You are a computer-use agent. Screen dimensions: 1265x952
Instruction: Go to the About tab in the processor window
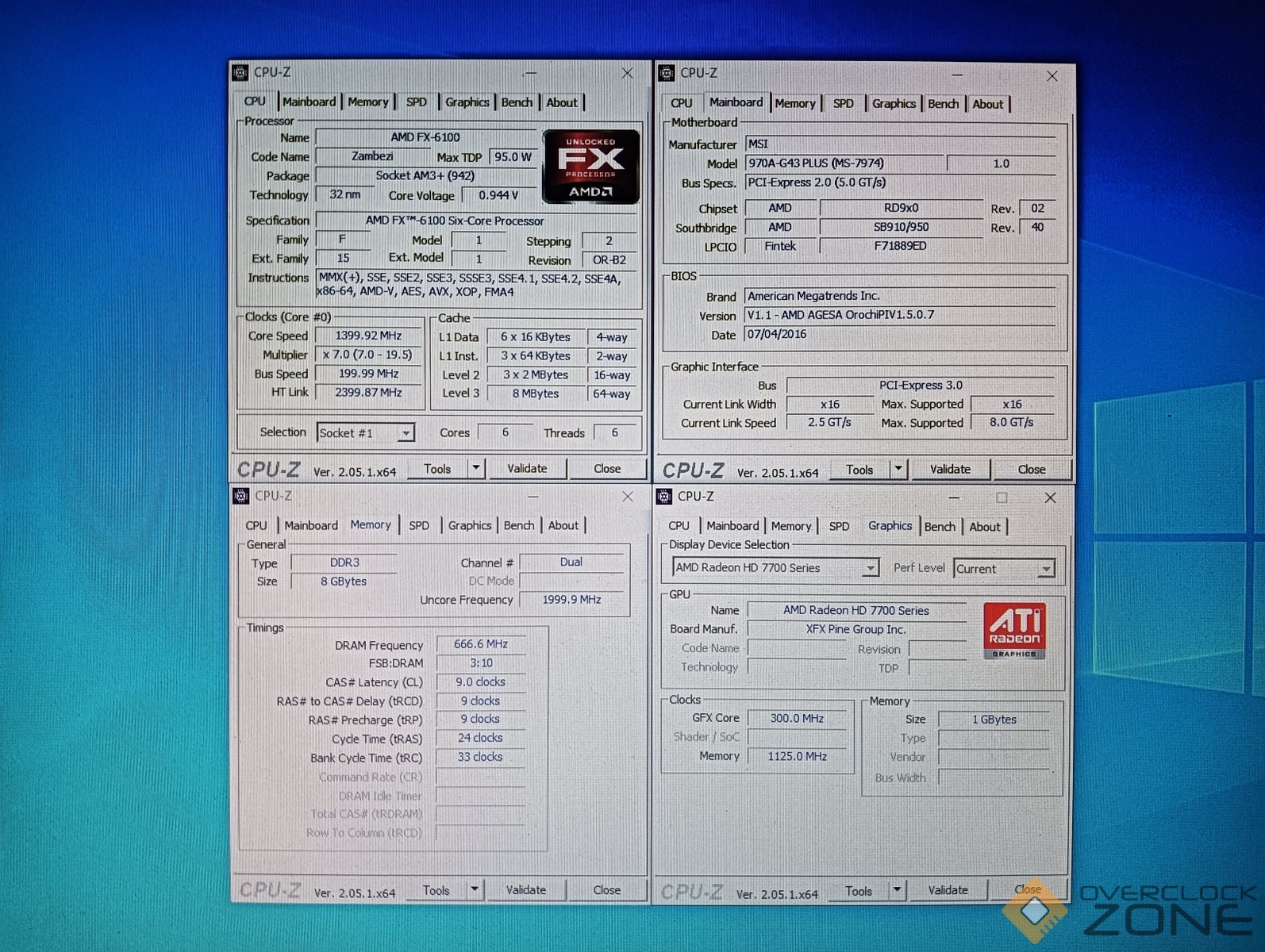(562, 102)
